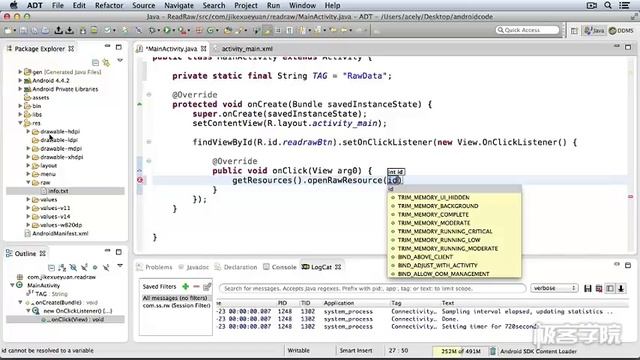Click the green Run toolbar button

tap(167, 30)
